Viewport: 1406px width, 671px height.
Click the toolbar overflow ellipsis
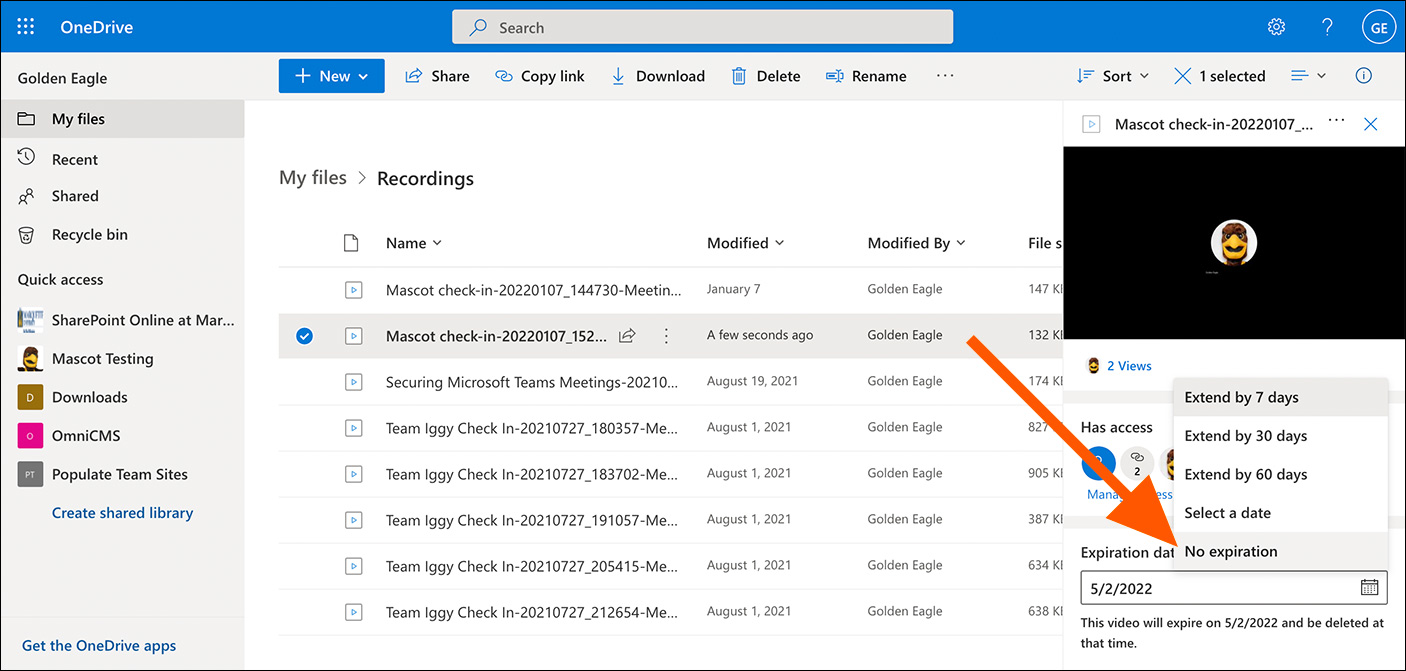pyautogui.click(x=945, y=76)
